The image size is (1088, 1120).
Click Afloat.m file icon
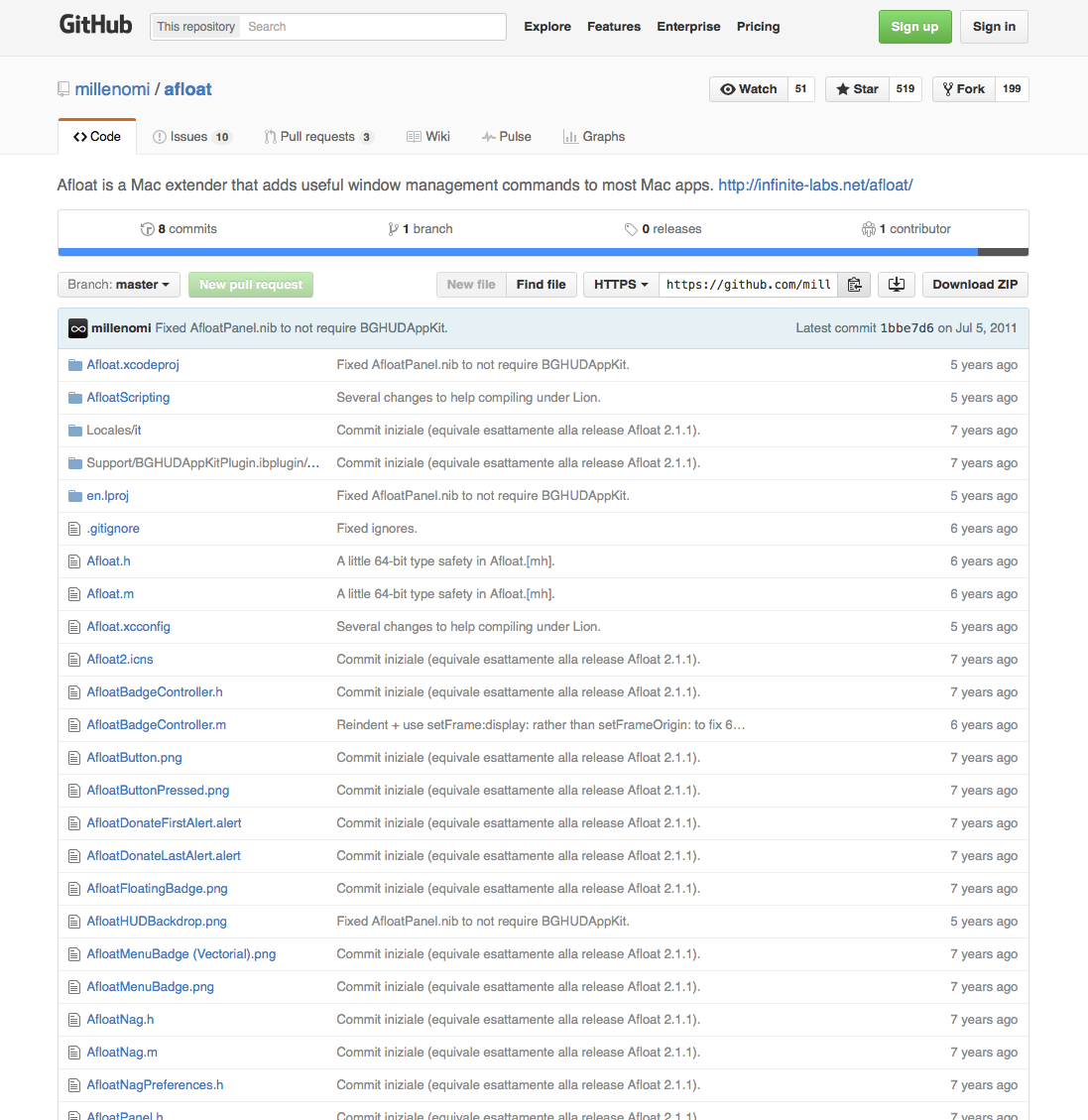[x=74, y=594]
